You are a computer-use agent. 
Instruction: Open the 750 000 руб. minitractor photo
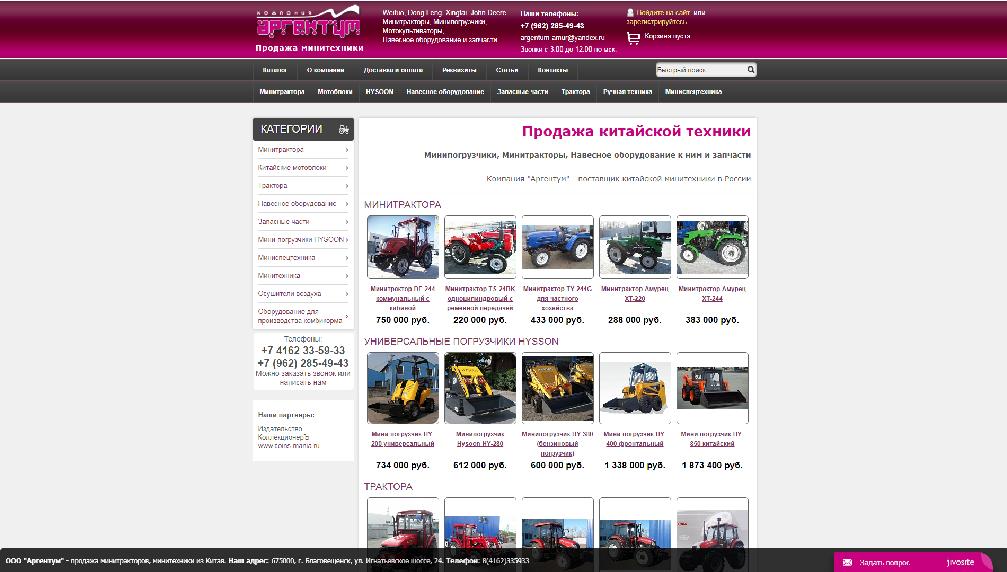point(403,247)
